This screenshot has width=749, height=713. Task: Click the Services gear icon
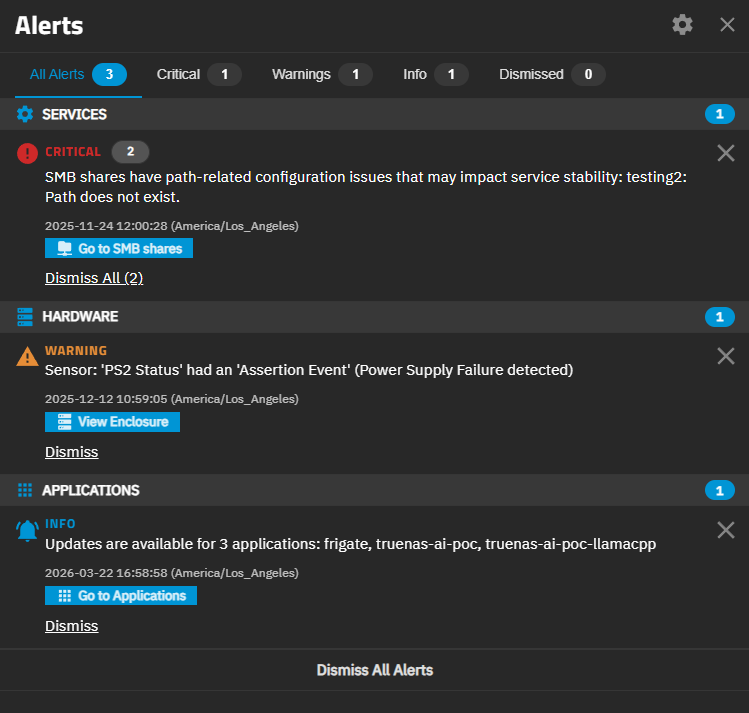coord(25,114)
